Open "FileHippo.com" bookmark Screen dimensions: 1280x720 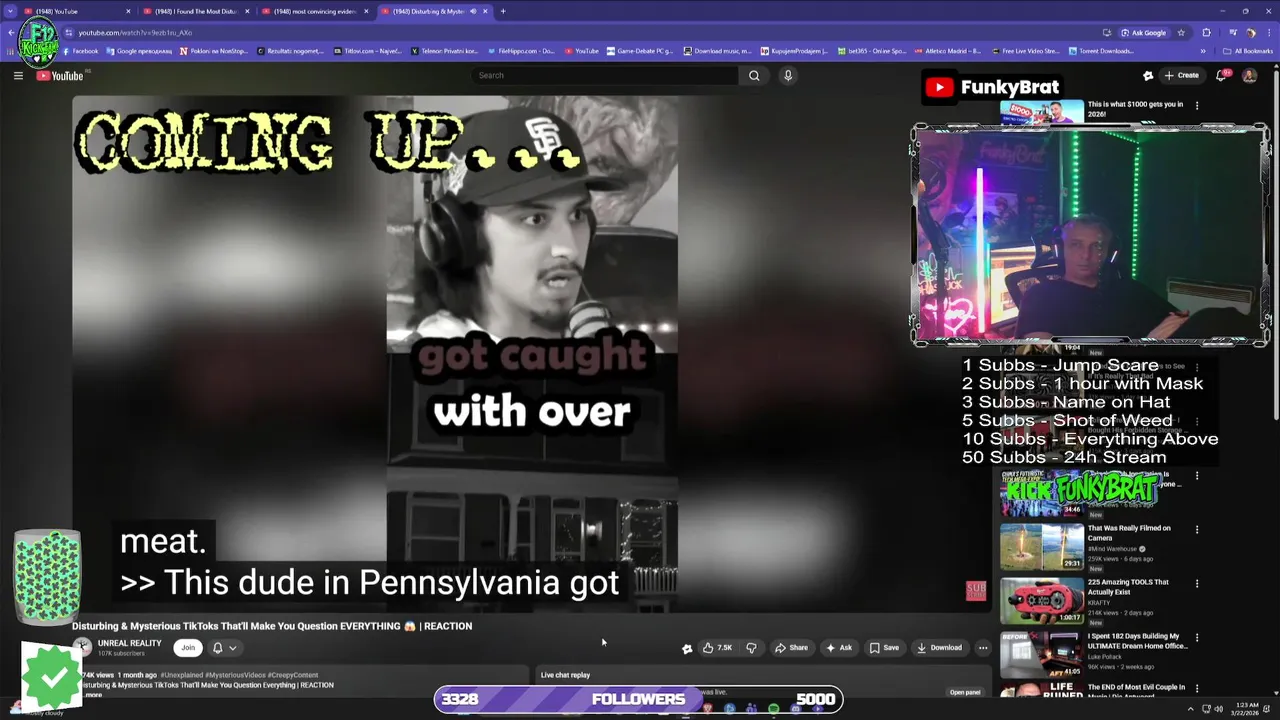tap(520, 51)
